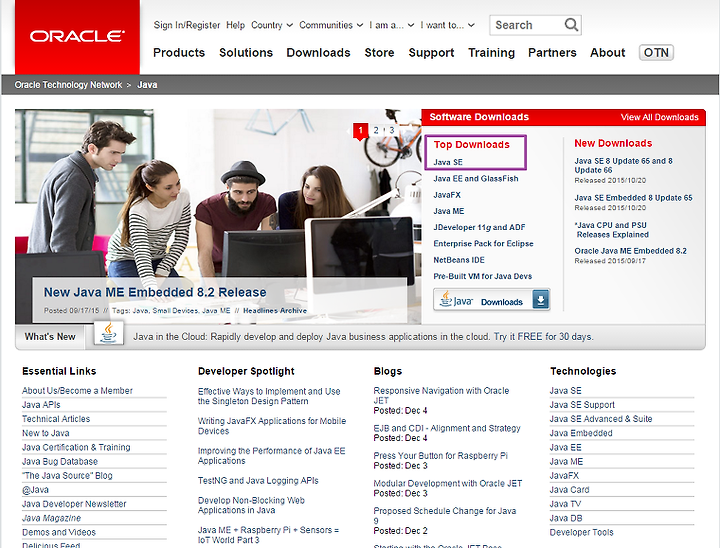Open the Solutions menu
The height and width of the screenshot is (548, 720).
point(246,53)
